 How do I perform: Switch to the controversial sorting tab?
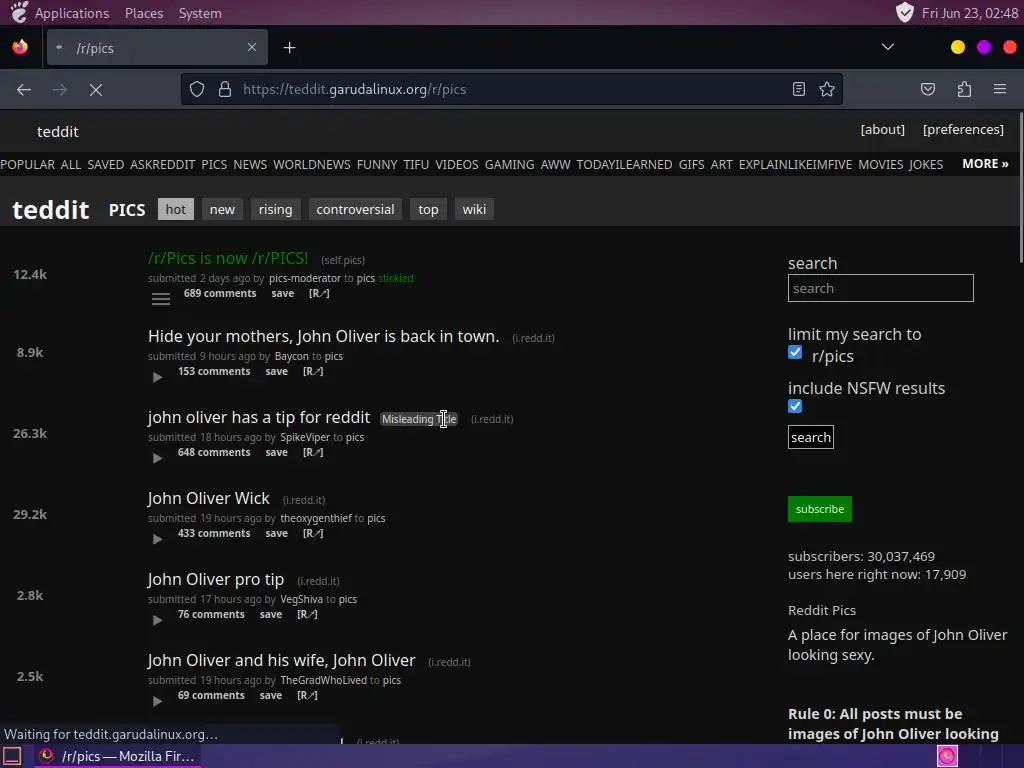pyautogui.click(x=355, y=209)
